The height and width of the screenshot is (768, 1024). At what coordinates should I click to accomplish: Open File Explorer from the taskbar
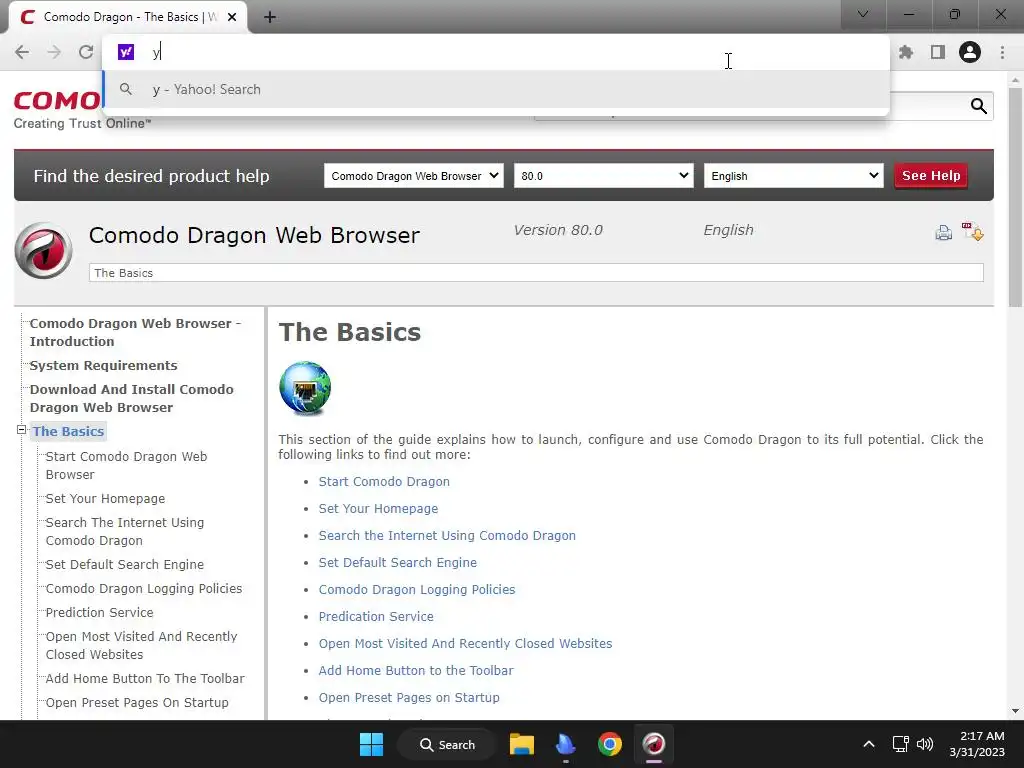[x=522, y=744]
